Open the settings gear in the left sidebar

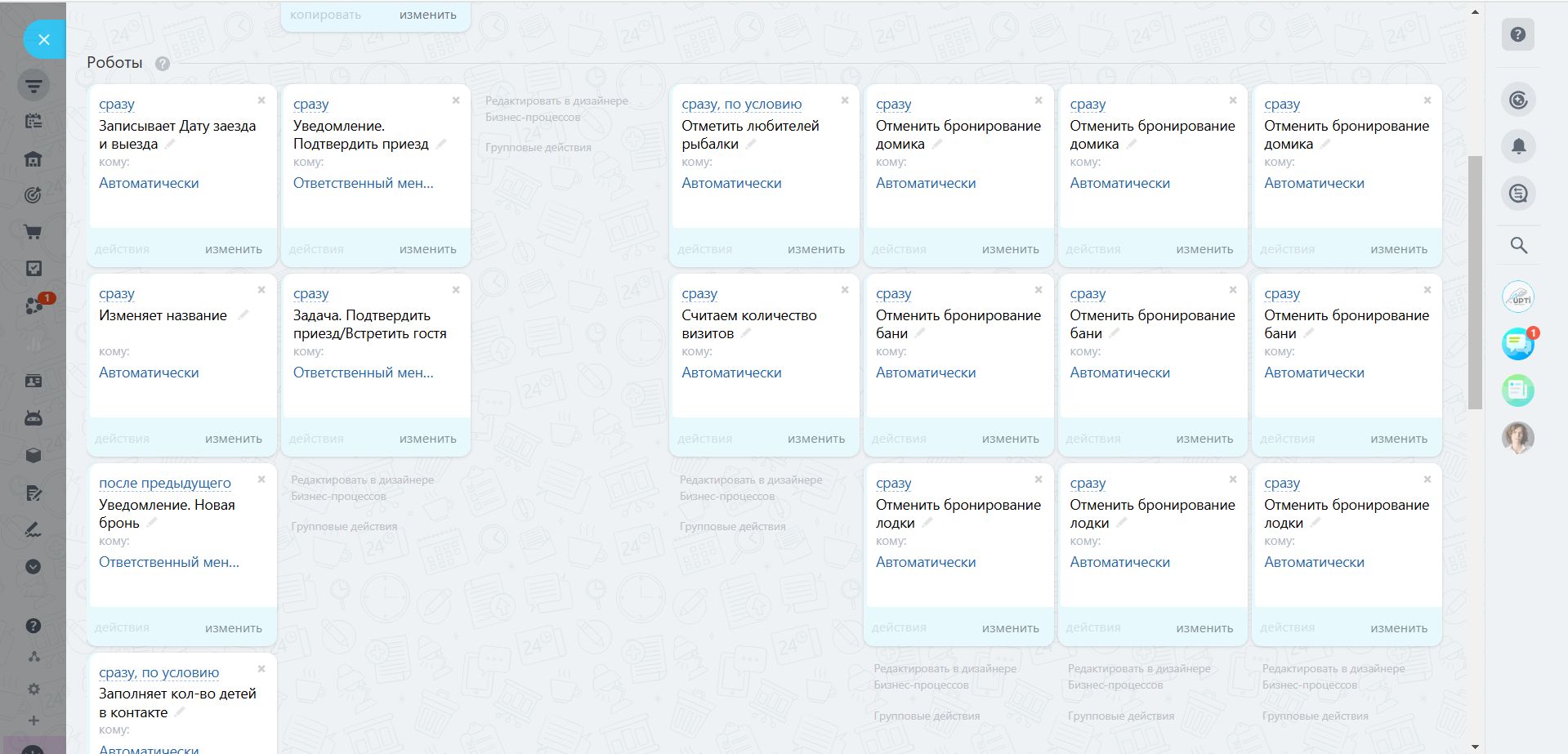(x=34, y=689)
